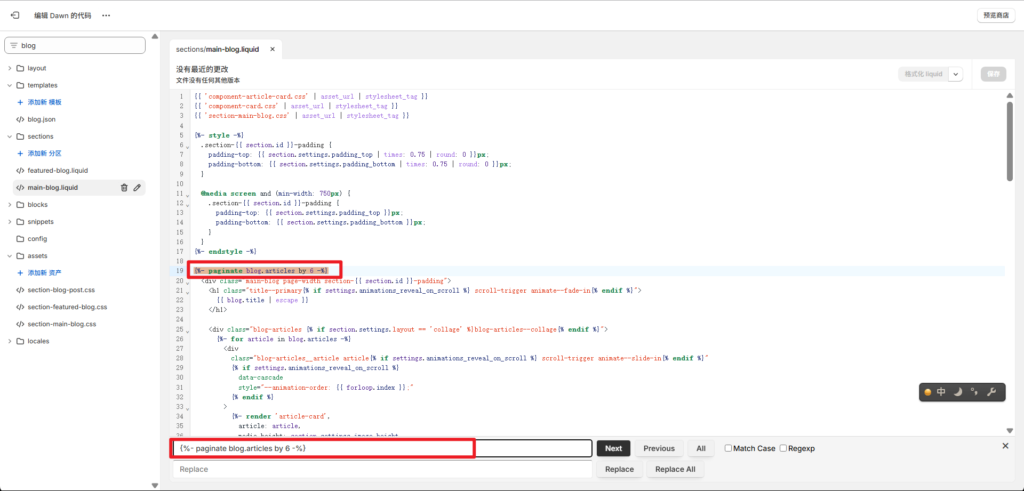Screen dimensions: 1024x491
Task: Click the Replace All button
Action: tap(675, 469)
